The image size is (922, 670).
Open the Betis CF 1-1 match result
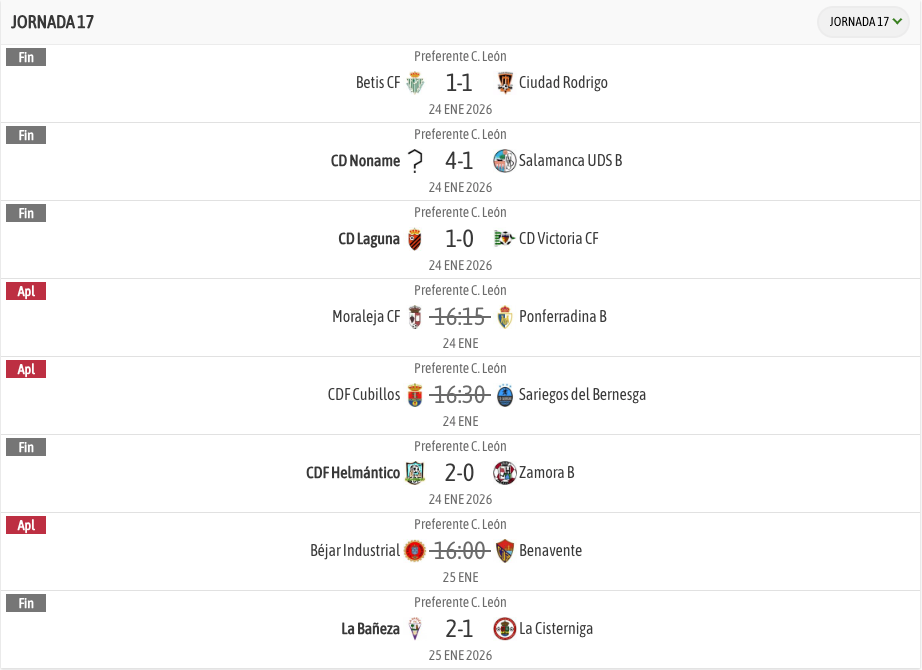(x=460, y=83)
